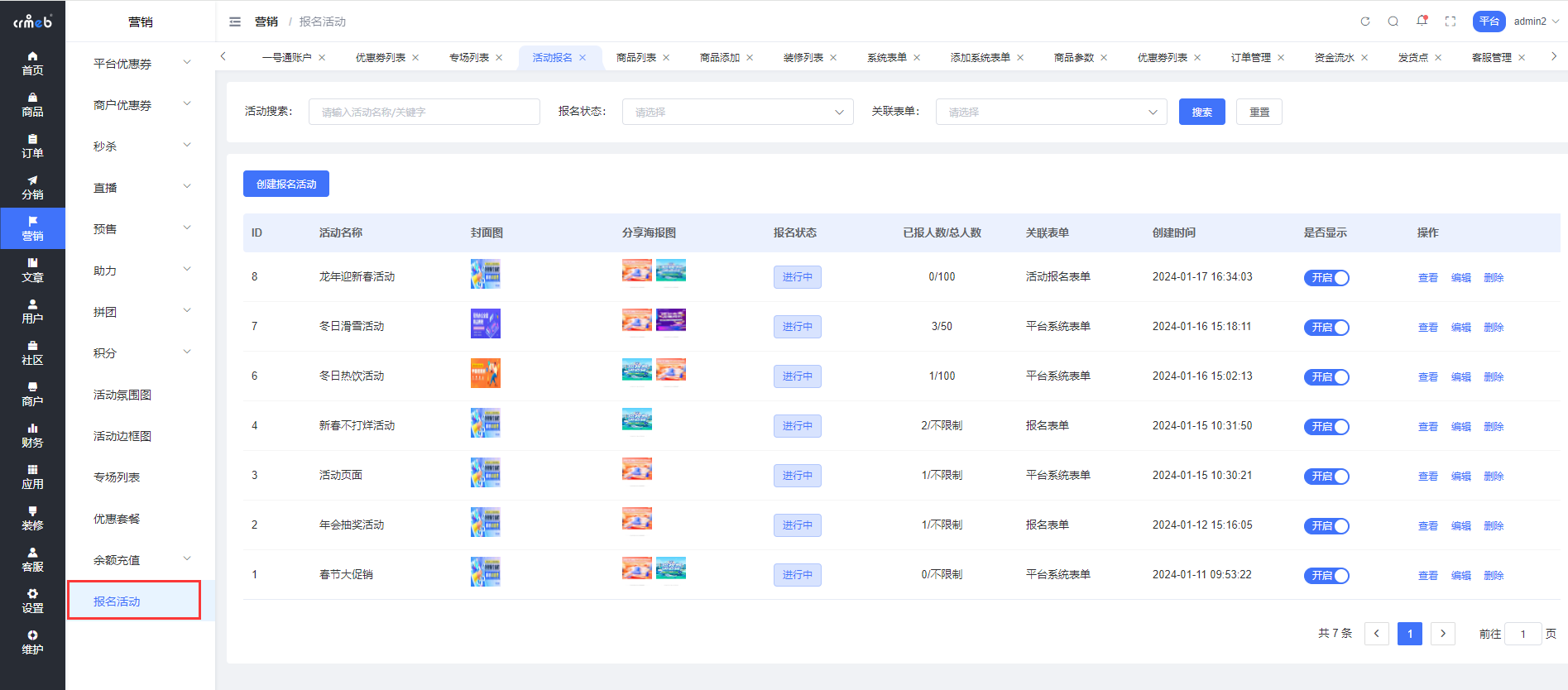Screen dimensions: 1568x690
Task: Click the 重置 reset button
Action: pyautogui.click(x=1259, y=112)
